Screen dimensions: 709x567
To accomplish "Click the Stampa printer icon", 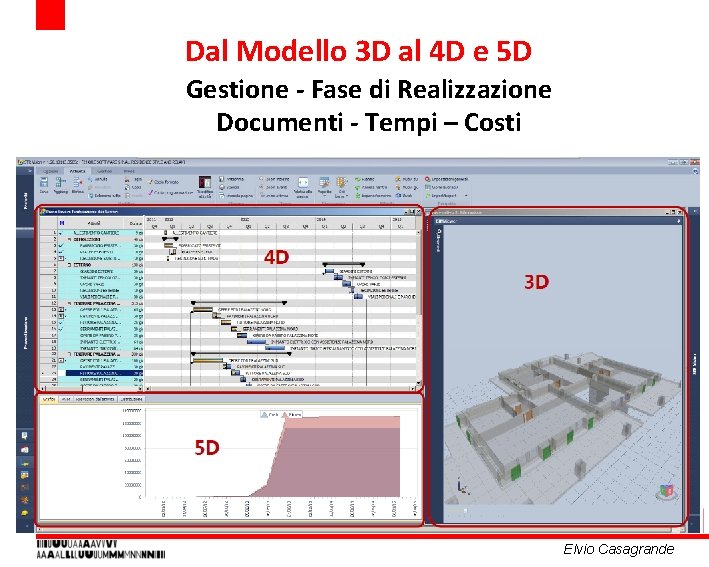I will pyautogui.click(x=222, y=187).
